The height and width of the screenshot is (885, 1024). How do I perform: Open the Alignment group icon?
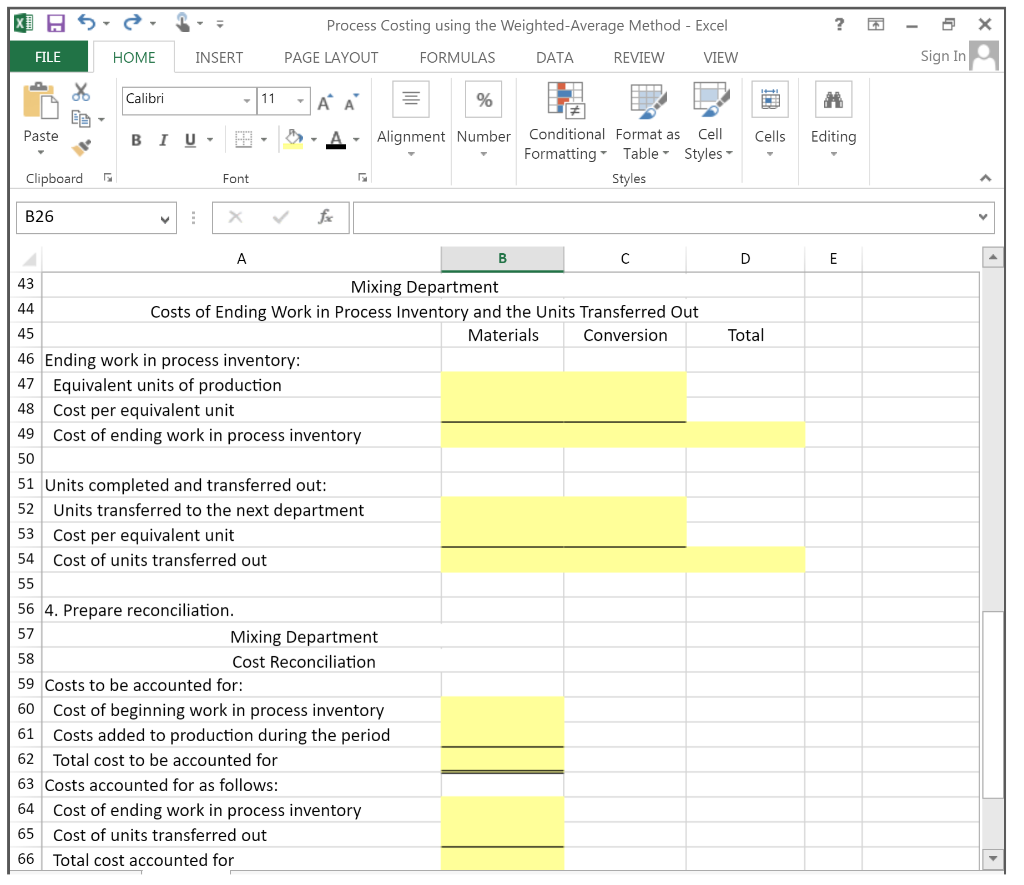(x=411, y=99)
